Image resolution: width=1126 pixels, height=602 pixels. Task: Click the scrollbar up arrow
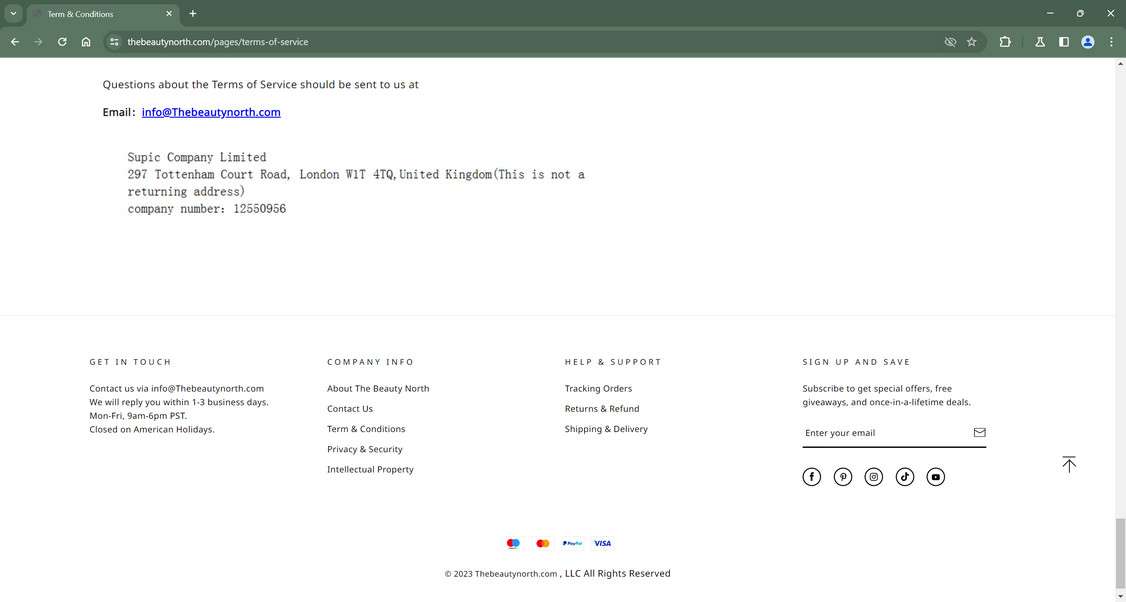point(1120,64)
